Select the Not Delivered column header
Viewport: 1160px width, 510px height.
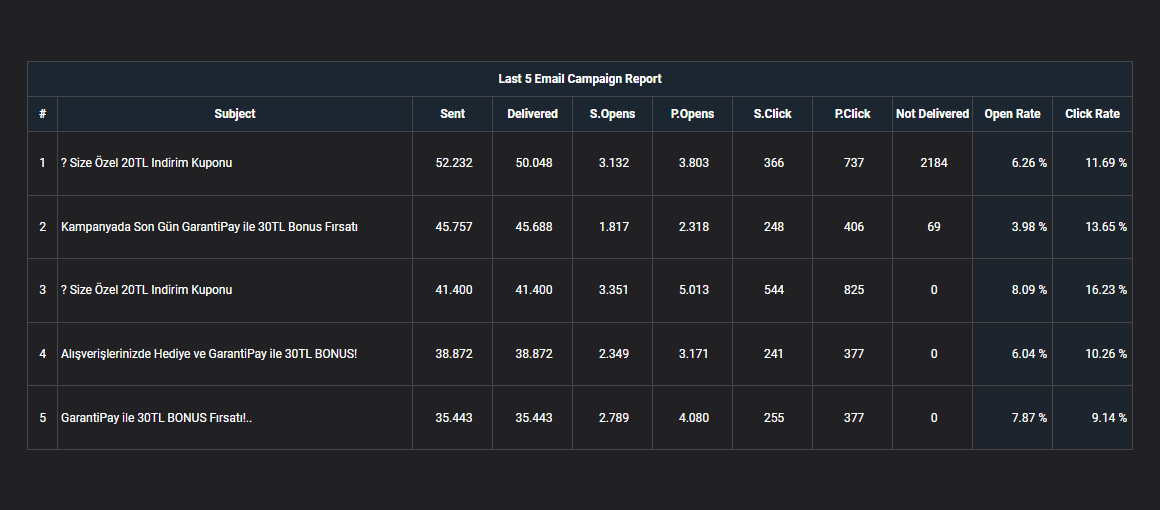(x=932, y=114)
